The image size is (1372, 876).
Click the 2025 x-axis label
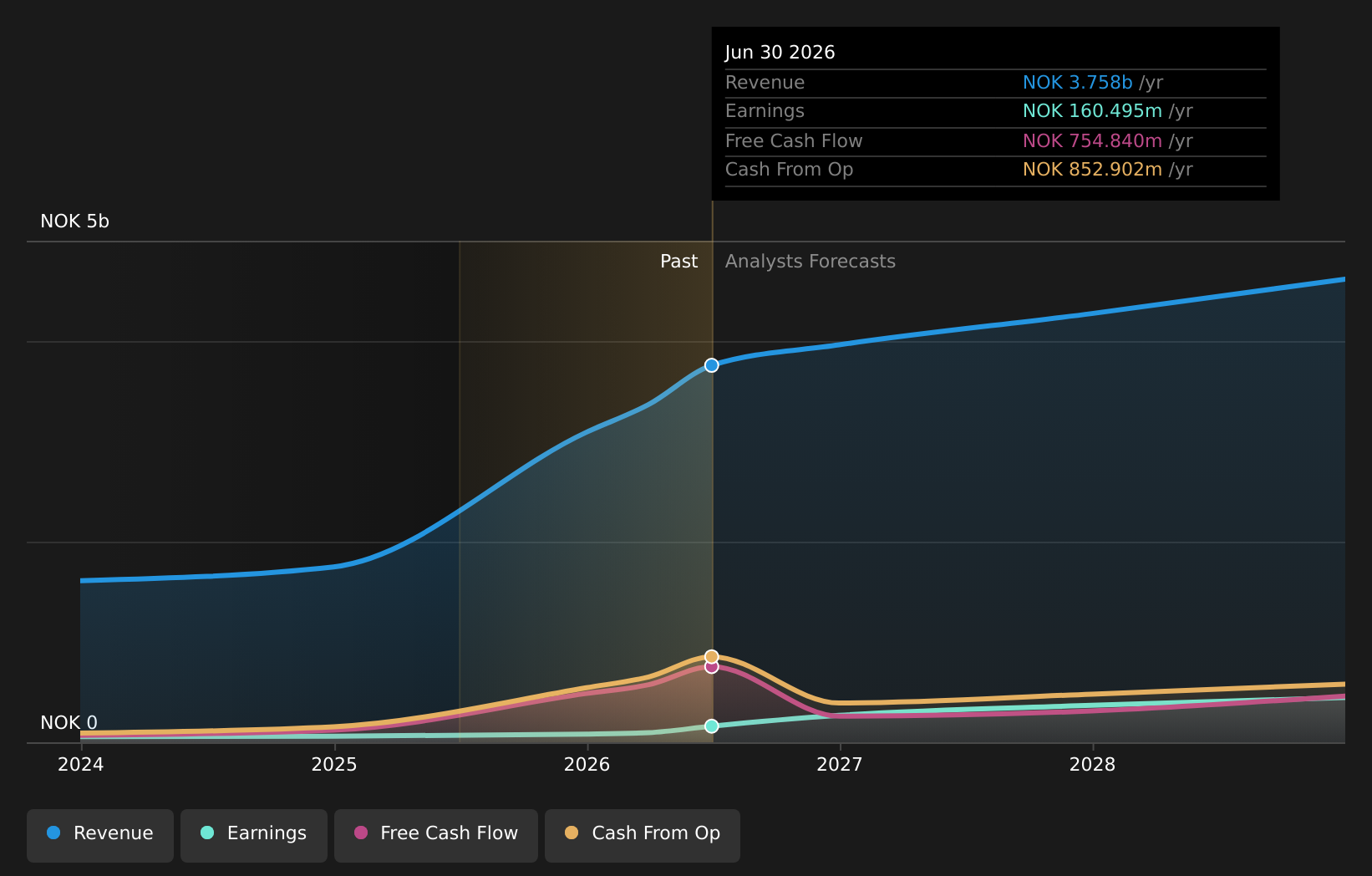tap(334, 764)
